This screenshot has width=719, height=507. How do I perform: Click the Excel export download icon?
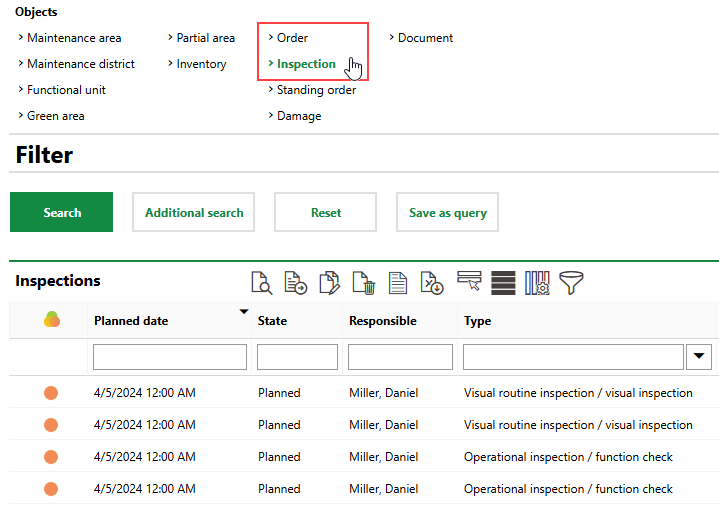(x=432, y=283)
